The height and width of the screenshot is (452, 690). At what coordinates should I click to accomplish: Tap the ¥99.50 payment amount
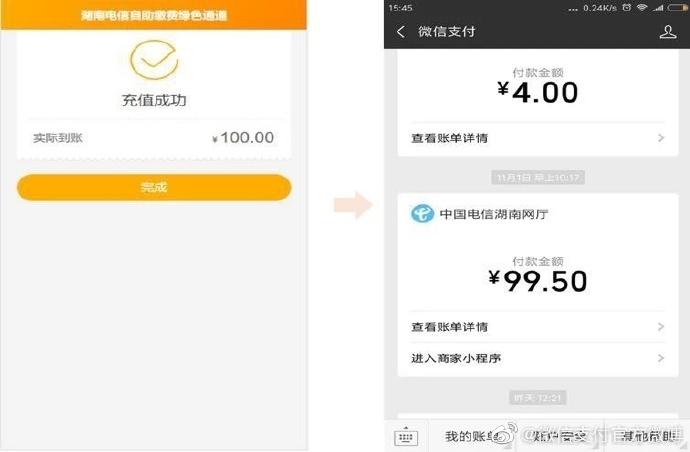tap(538, 281)
